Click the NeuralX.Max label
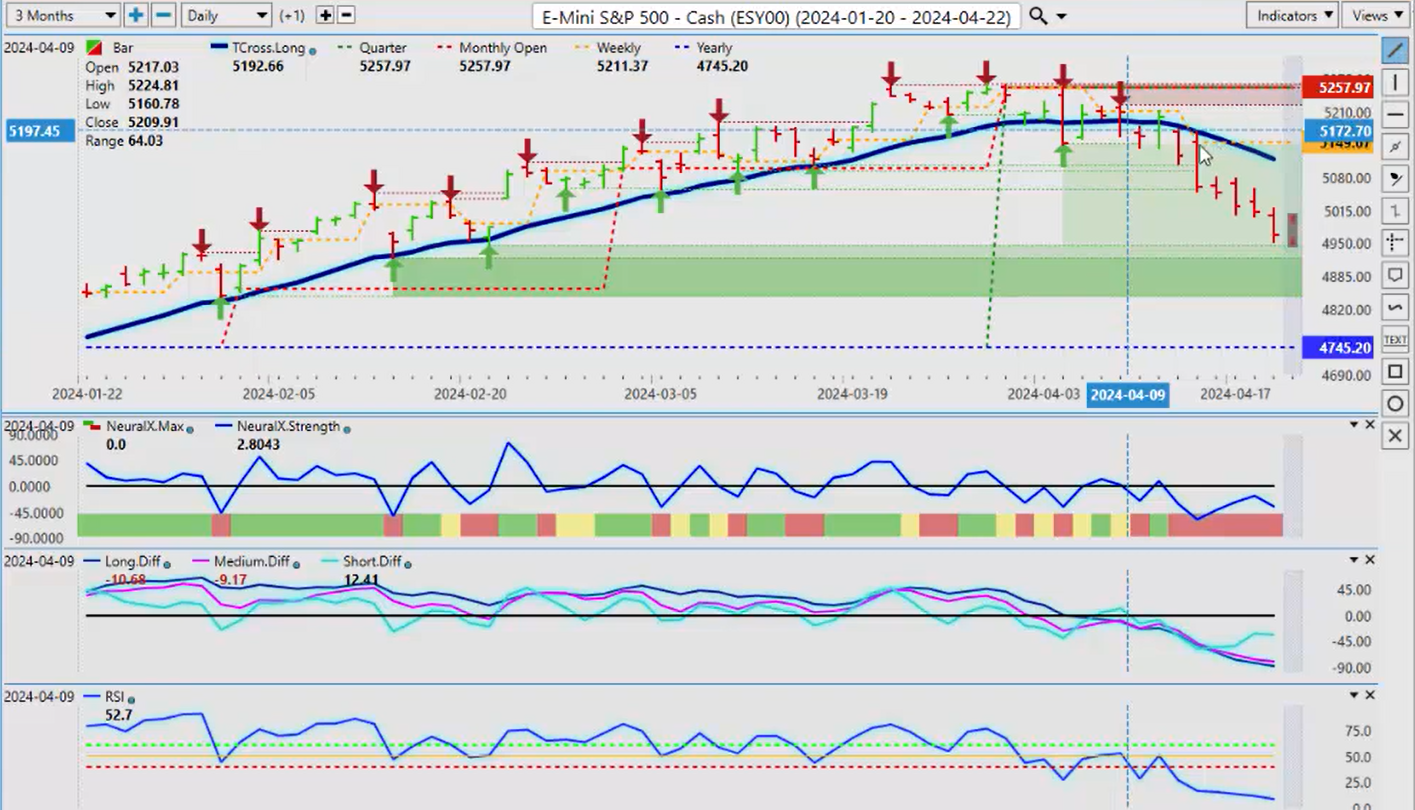The width and height of the screenshot is (1415, 810). [x=143, y=427]
